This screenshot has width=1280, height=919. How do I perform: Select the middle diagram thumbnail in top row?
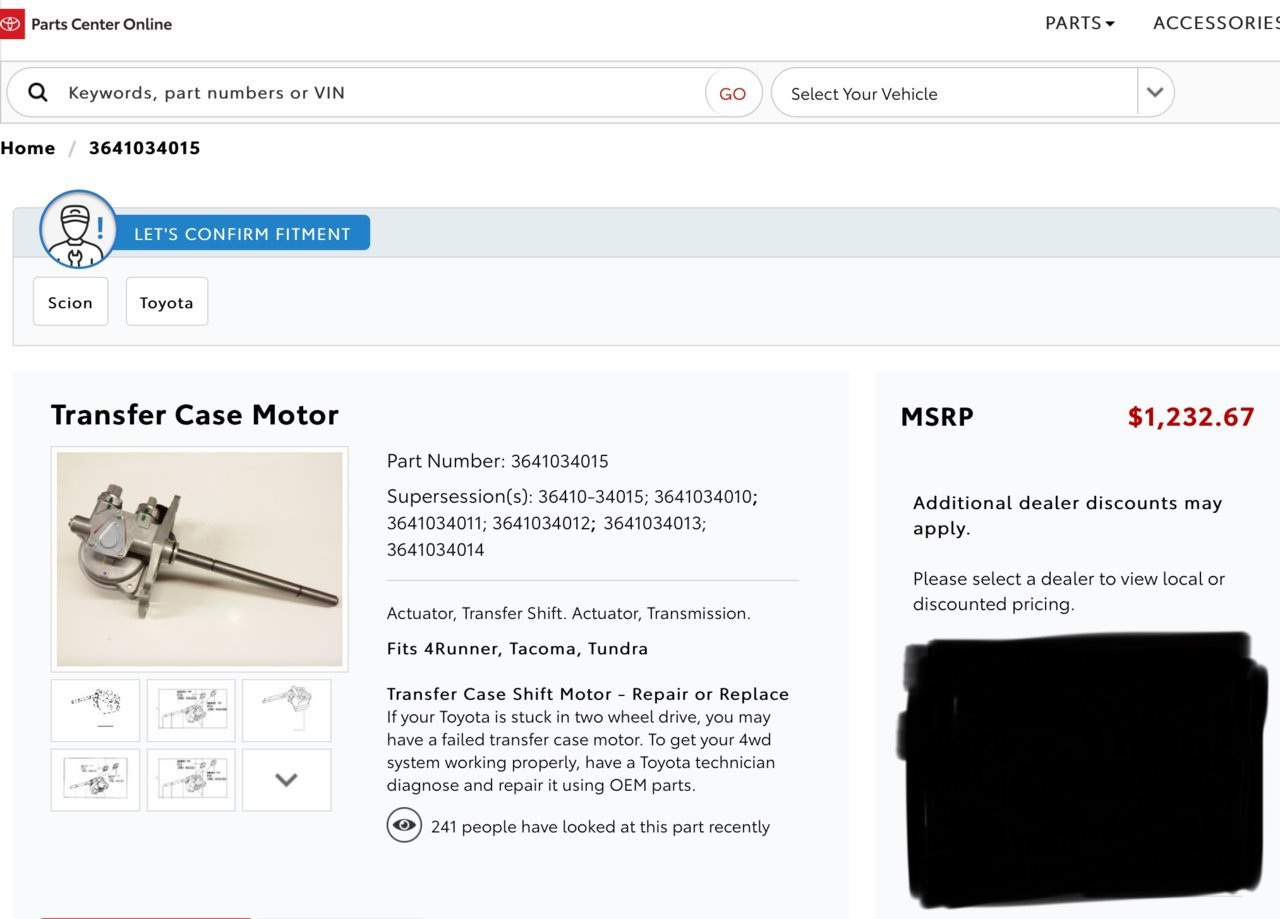coord(191,710)
